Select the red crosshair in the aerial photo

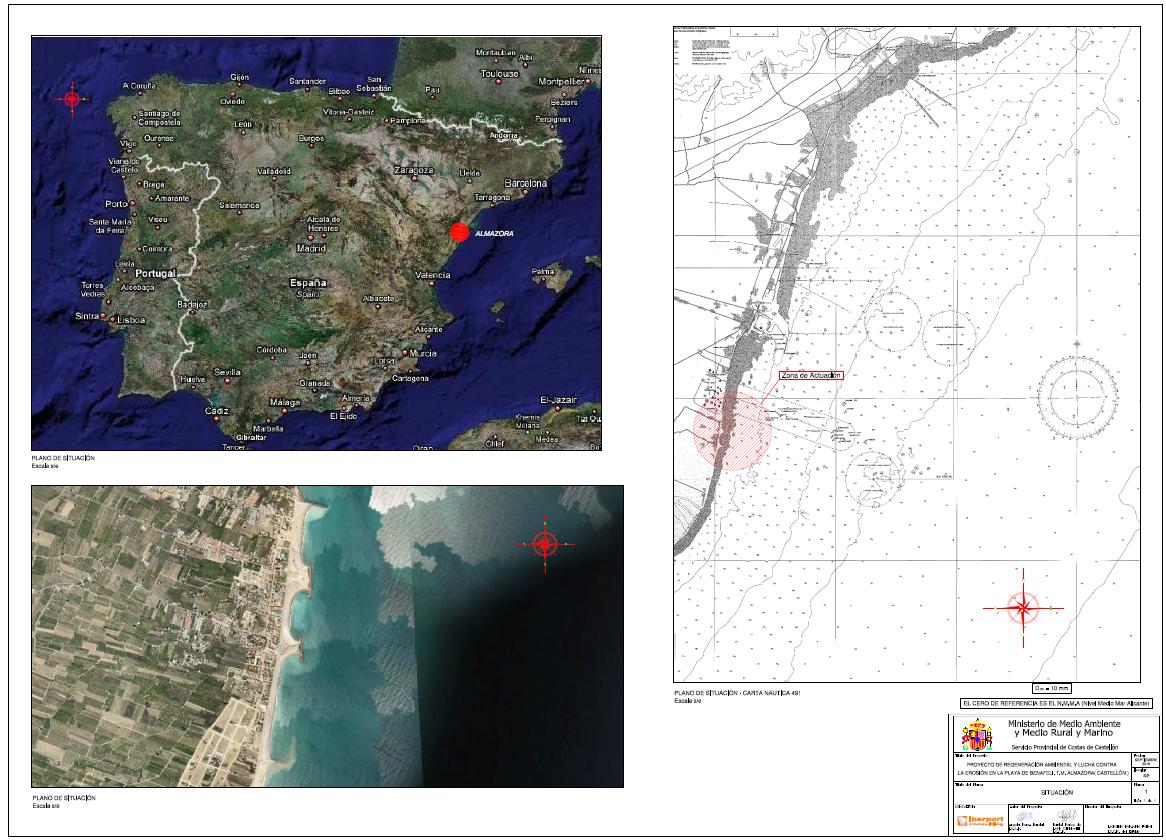click(543, 545)
